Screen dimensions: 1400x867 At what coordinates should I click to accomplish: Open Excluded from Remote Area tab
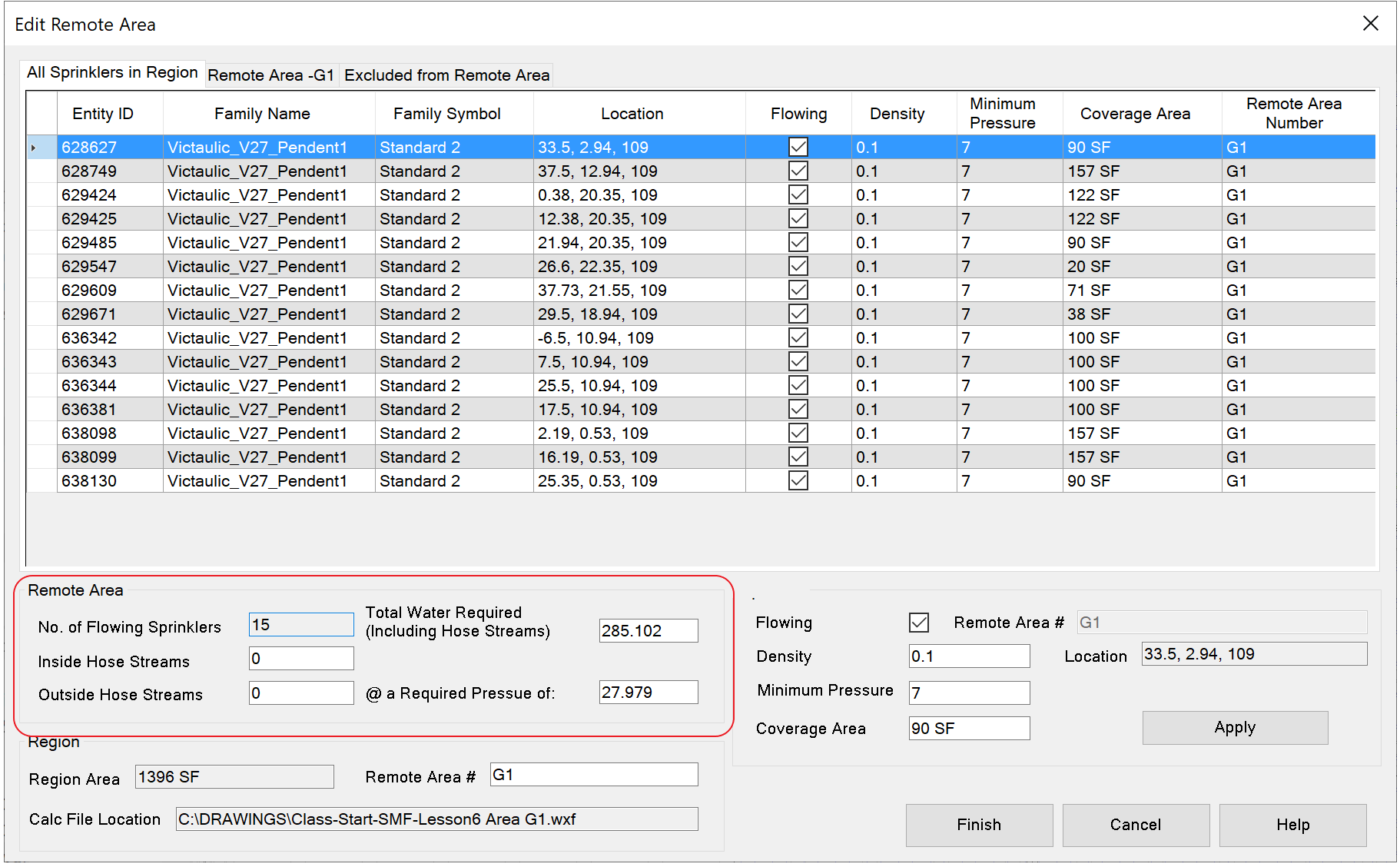point(446,75)
